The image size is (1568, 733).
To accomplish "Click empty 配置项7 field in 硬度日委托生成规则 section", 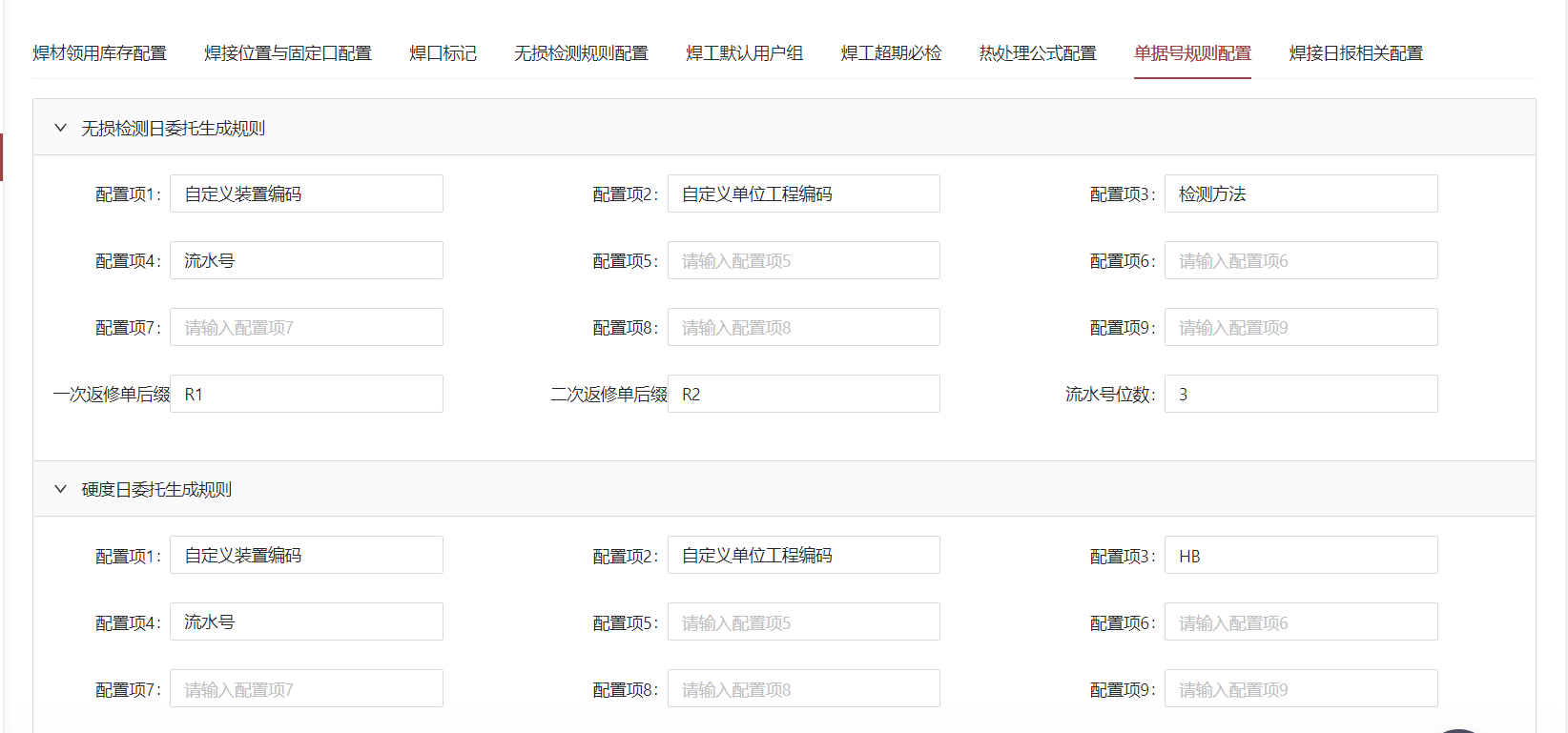I will 306,688.
